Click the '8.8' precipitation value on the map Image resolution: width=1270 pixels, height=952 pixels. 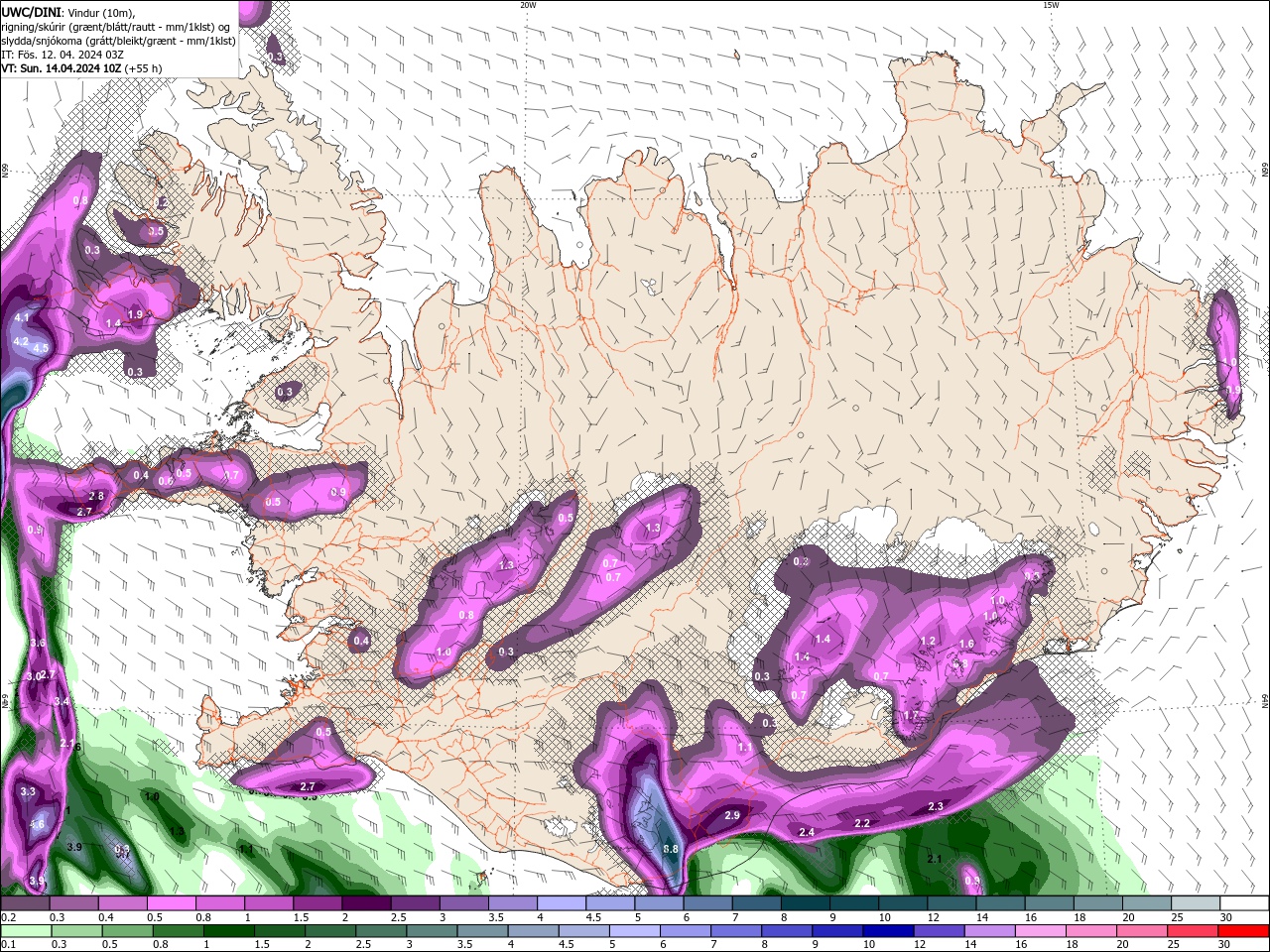pos(671,849)
